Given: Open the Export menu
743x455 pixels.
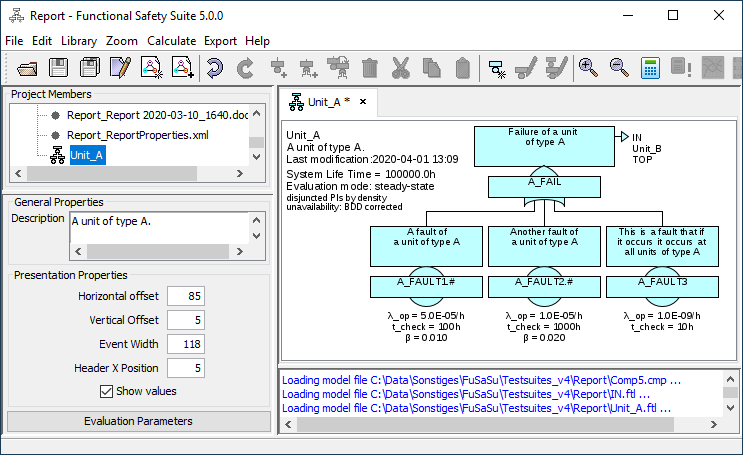Looking at the screenshot, I should point(220,41).
